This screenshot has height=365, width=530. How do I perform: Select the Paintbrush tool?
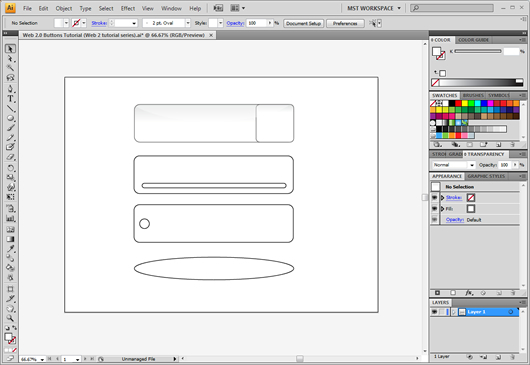(x=10, y=128)
